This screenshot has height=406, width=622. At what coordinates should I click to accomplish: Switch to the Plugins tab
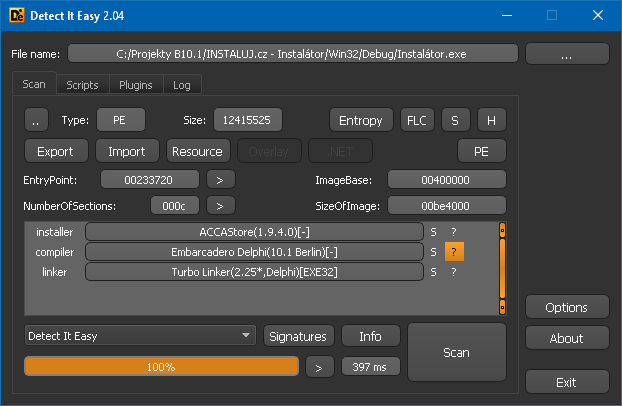coord(135,85)
